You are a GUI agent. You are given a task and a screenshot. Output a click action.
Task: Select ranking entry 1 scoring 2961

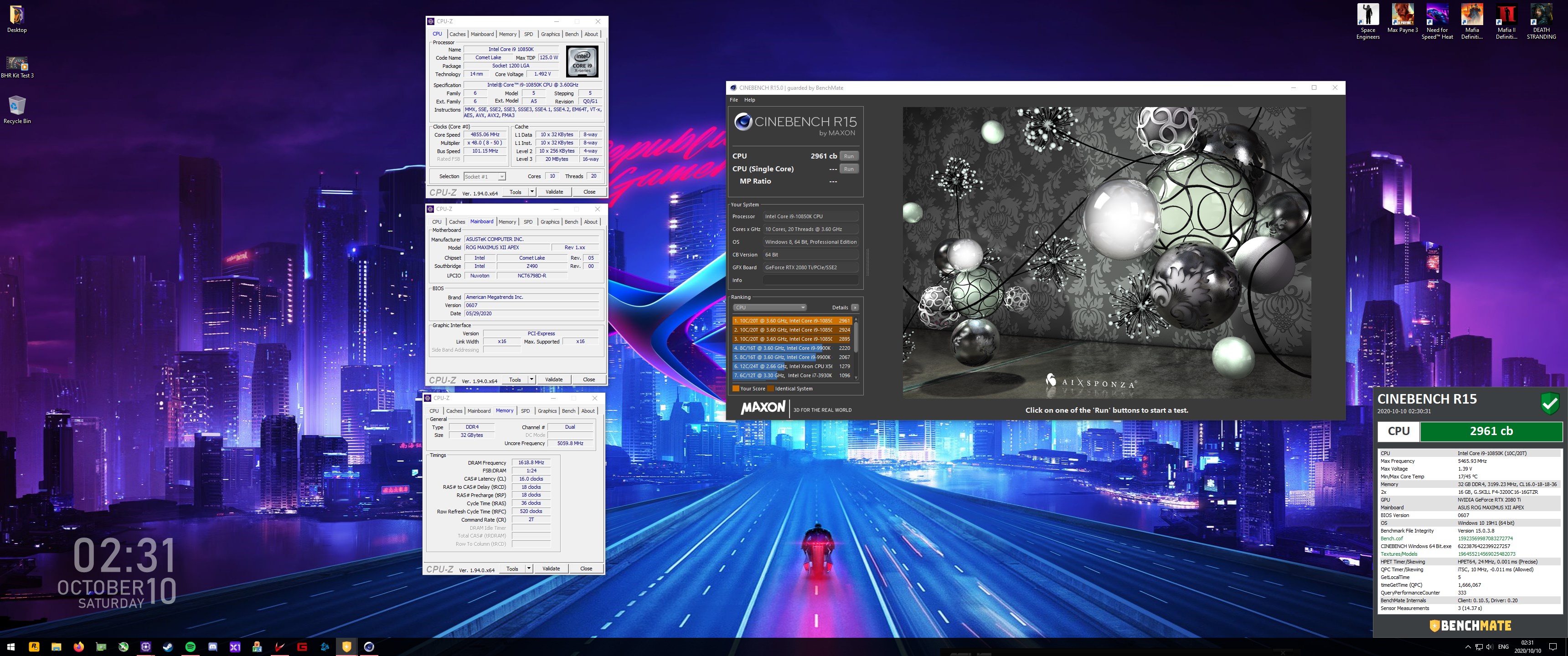[x=792, y=321]
